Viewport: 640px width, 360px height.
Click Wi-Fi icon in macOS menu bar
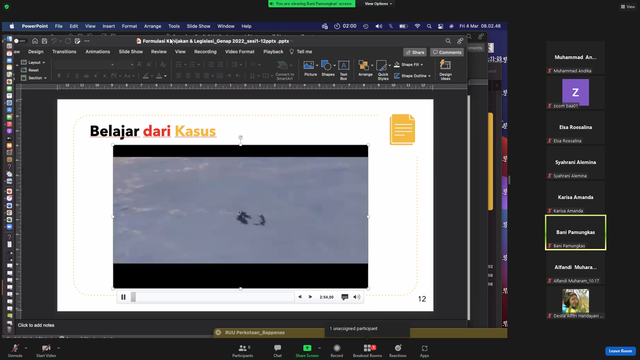(x=417, y=26)
